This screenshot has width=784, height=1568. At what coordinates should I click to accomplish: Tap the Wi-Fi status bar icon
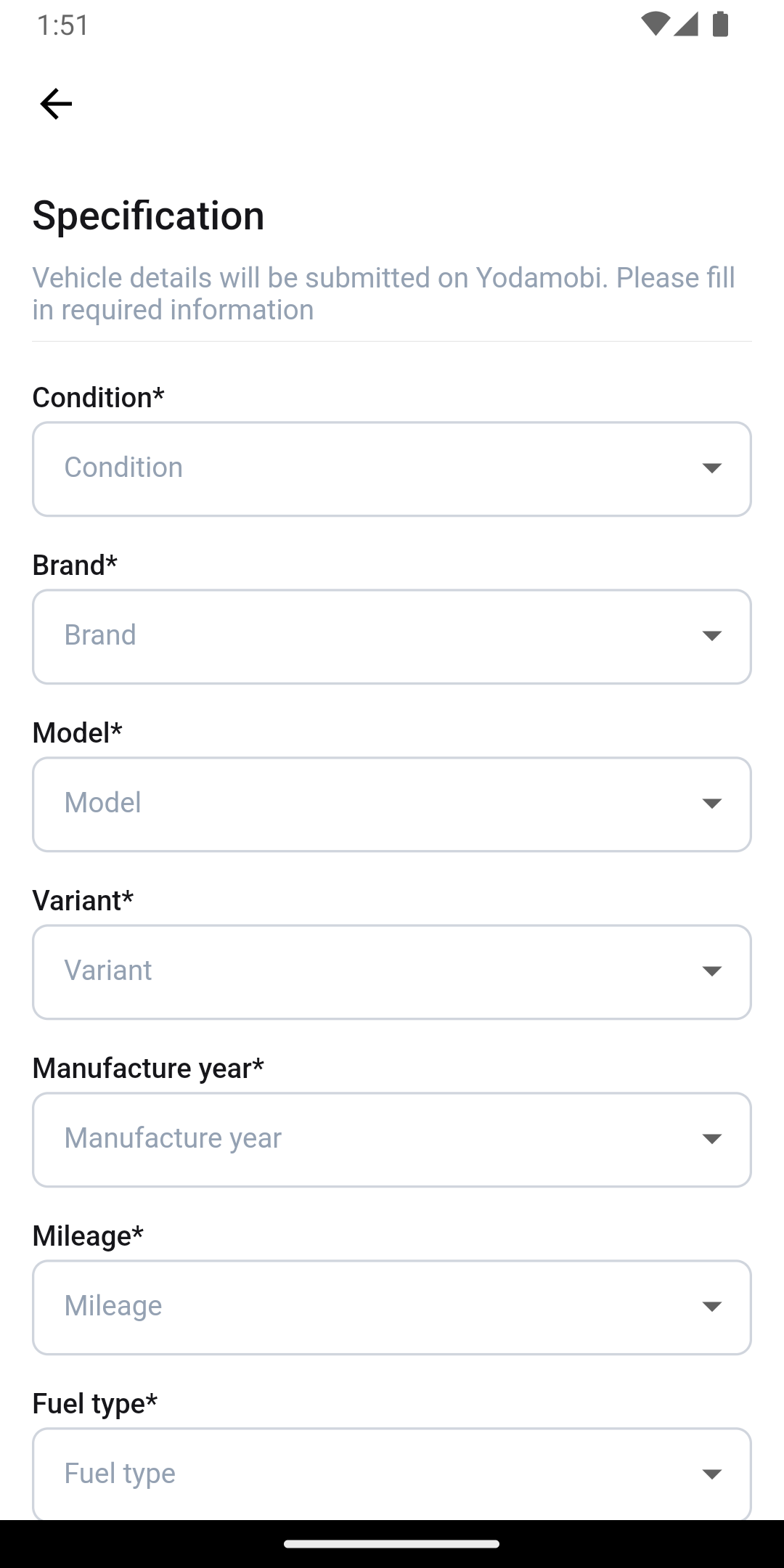tap(655, 25)
